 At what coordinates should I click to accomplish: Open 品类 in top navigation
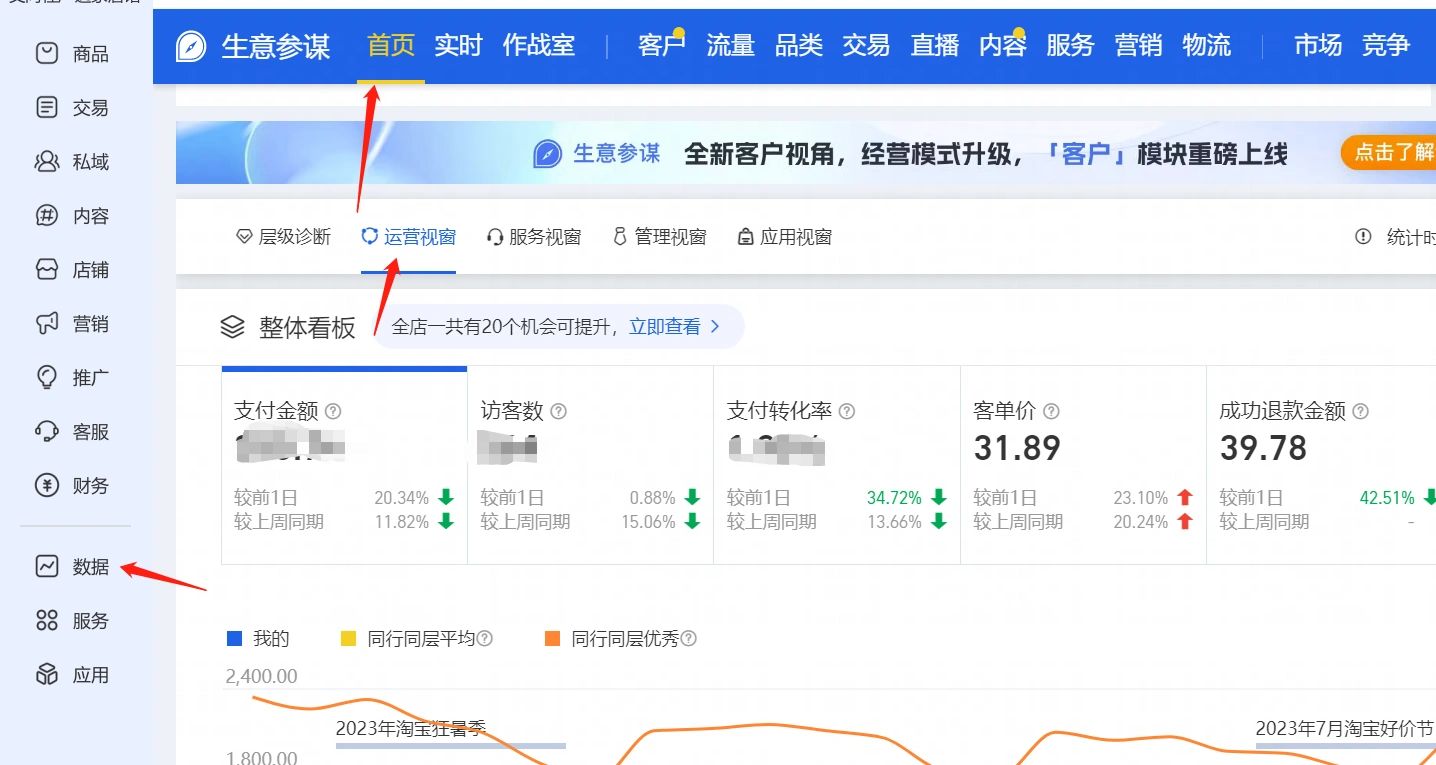[799, 45]
